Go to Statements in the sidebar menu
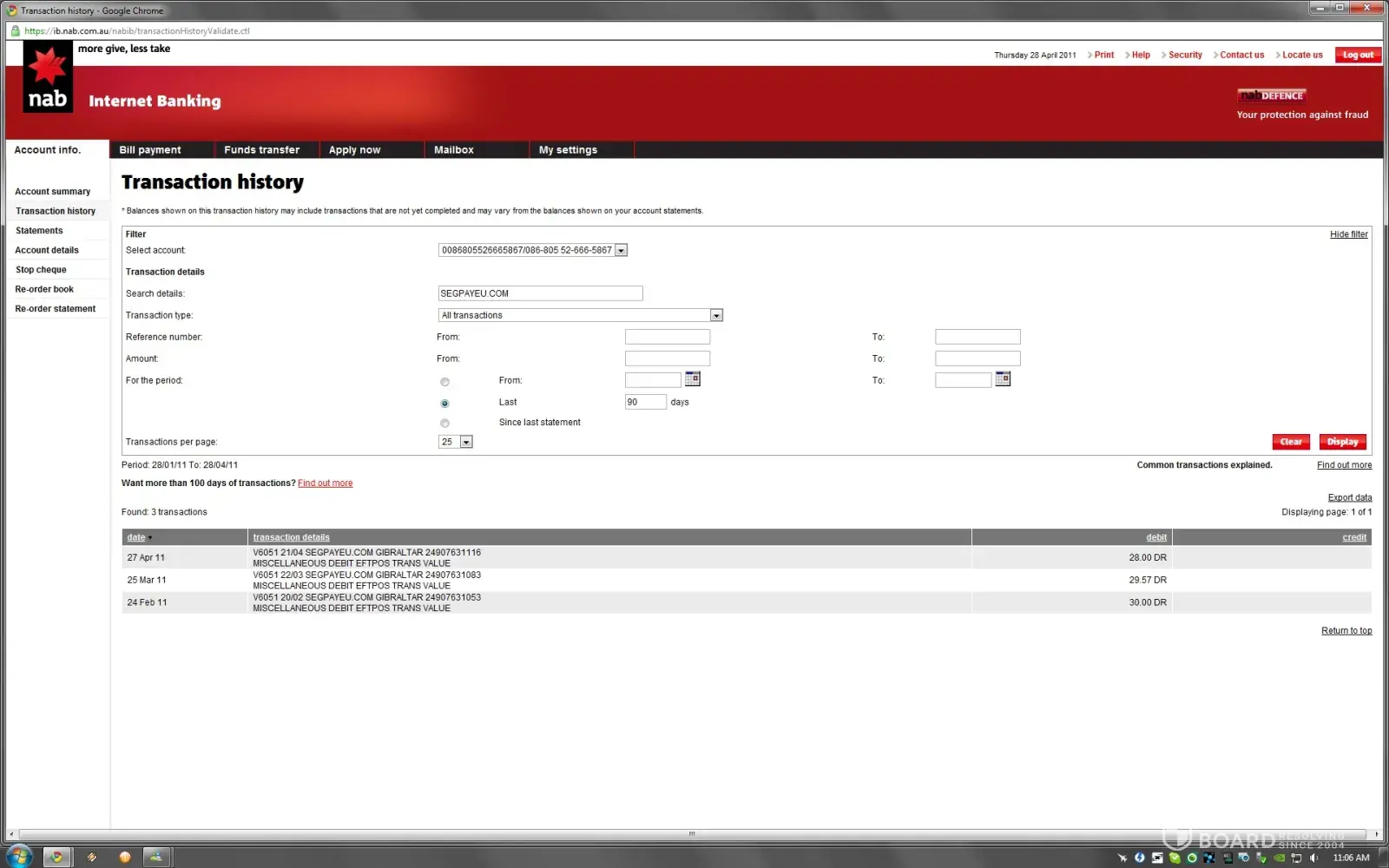The width and height of the screenshot is (1389, 868). tap(39, 231)
